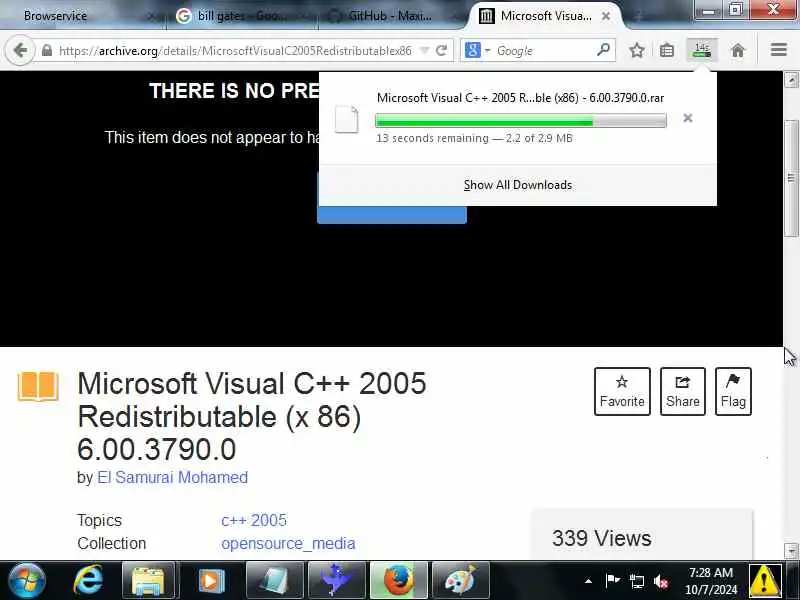Bookmark this page with the star icon
Viewport: 800px width, 600px height.
pyautogui.click(x=636, y=51)
